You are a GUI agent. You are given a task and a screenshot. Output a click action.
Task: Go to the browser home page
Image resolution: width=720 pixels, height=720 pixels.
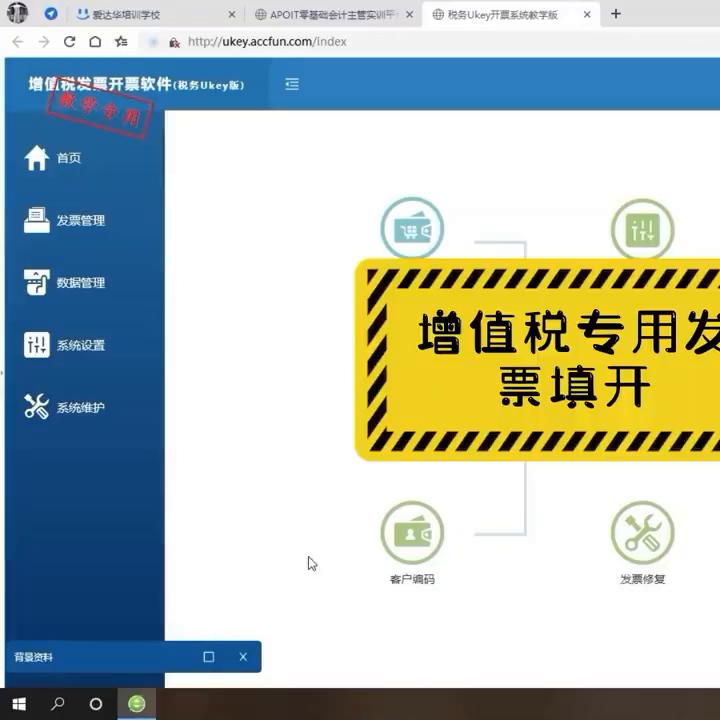coord(95,42)
